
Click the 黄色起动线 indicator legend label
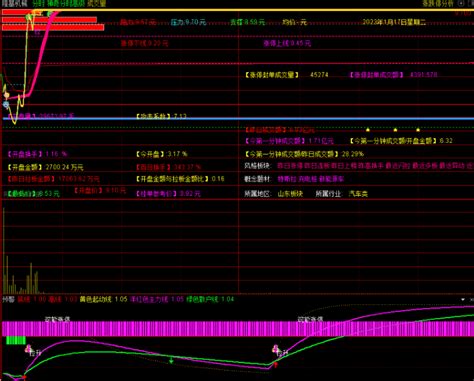tap(95, 299)
